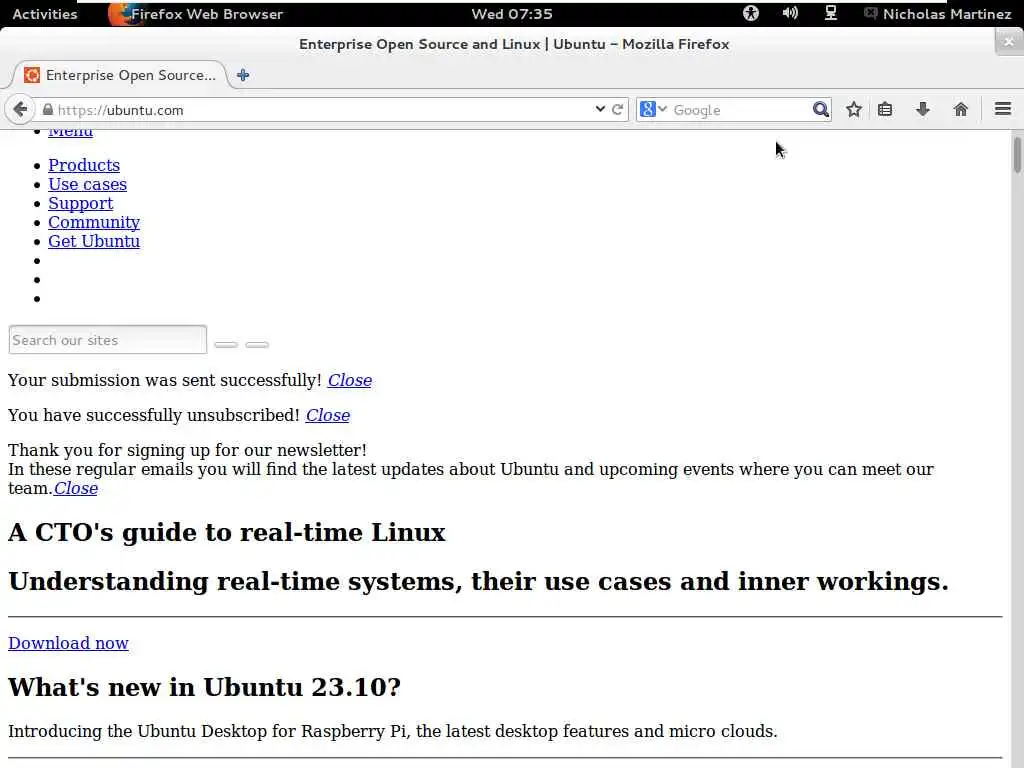This screenshot has width=1024, height=768.
Task: Select the Enterprise Open Source tab
Action: (x=120, y=75)
